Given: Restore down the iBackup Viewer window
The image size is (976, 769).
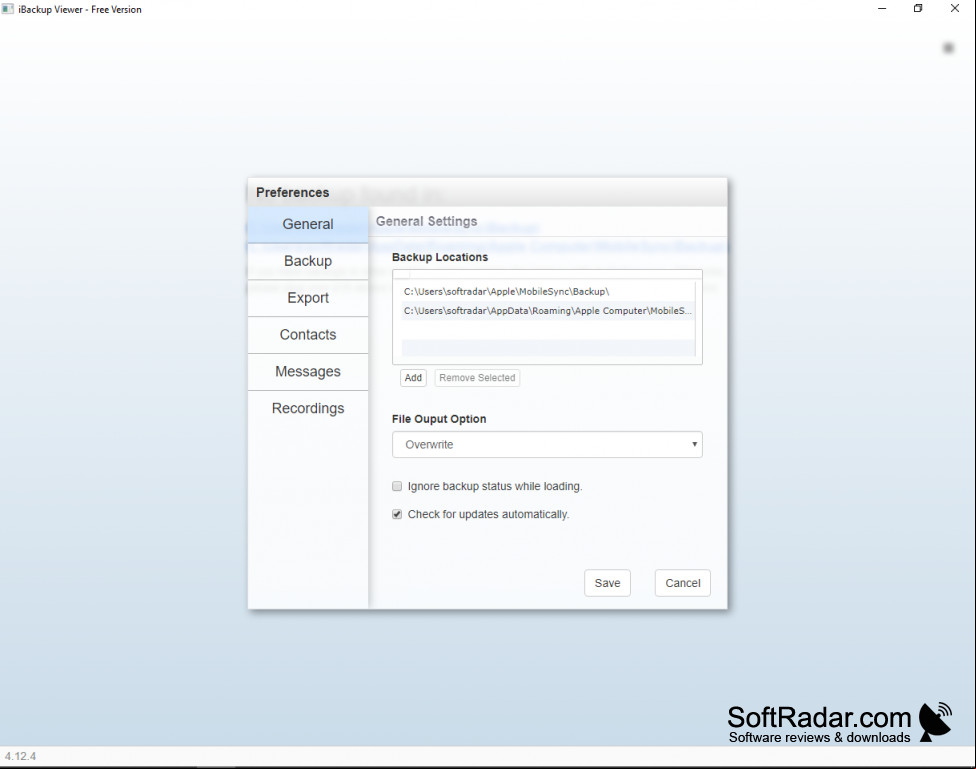Looking at the screenshot, I should [x=918, y=9].
